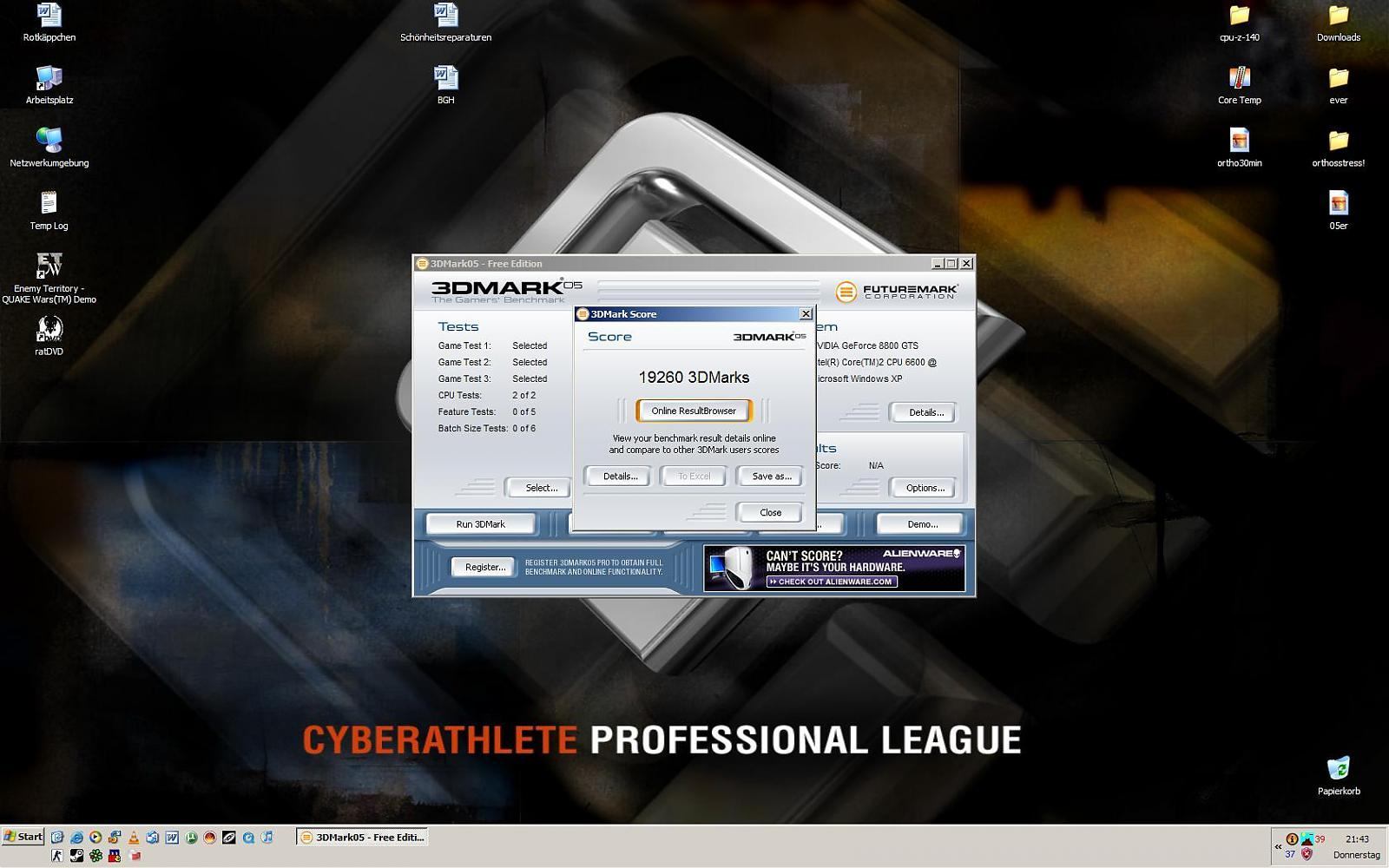Viewport: 1389px width, 868px height.
Task: Click the Register... button
Action: pos(484,567)
